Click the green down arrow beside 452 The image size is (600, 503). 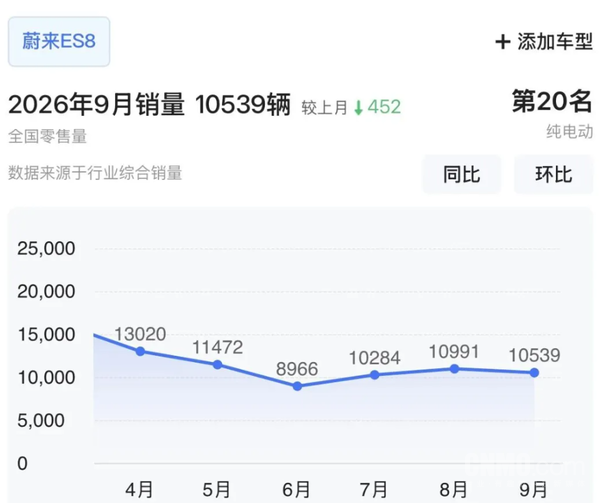[x=359, y=107]
